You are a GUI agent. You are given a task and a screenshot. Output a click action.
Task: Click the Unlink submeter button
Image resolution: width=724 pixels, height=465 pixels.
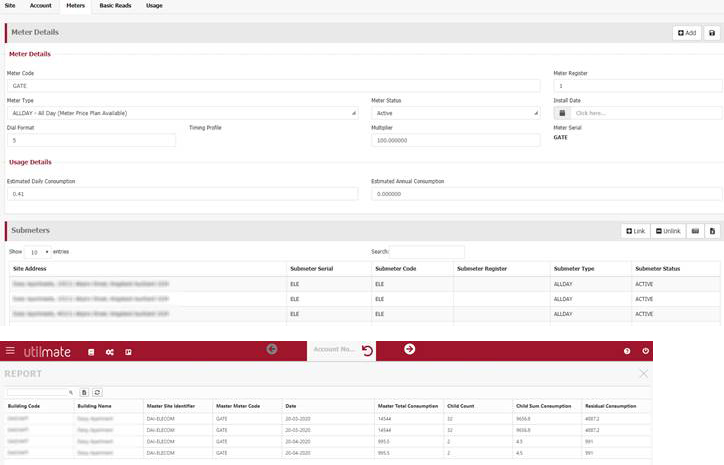tap(668, 231)
